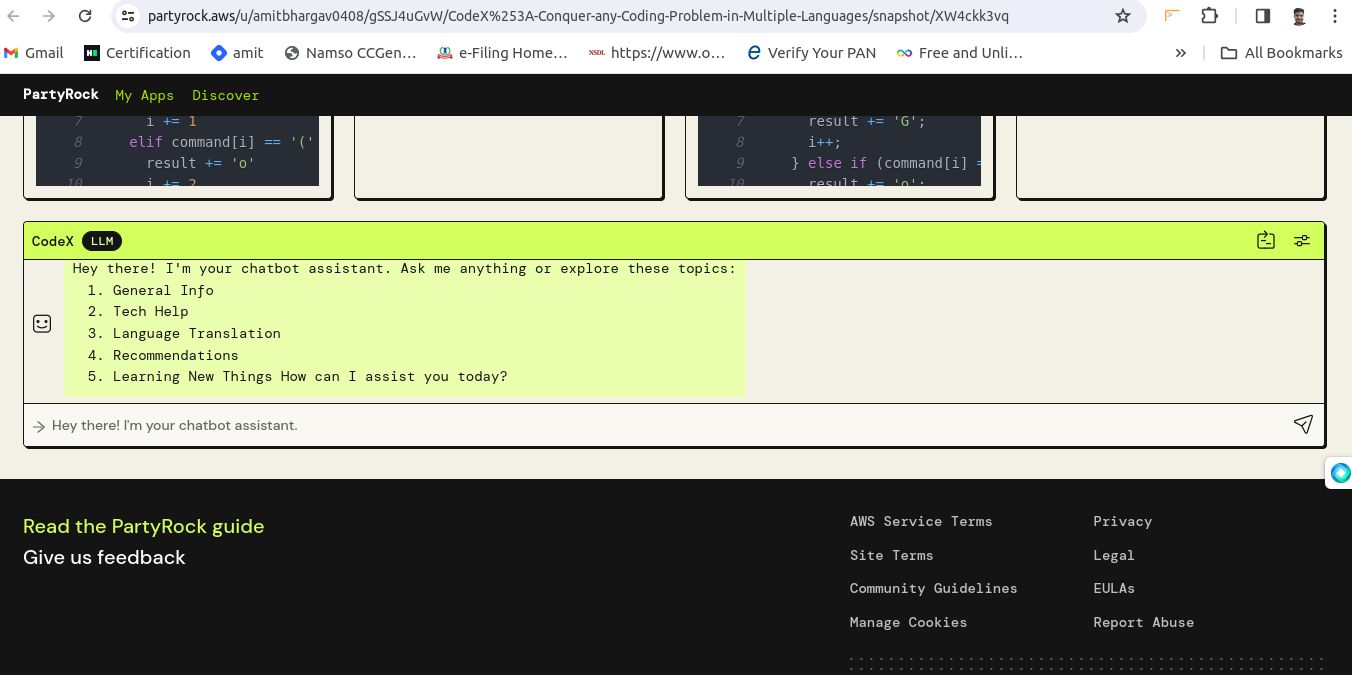Open the CodeX widget settings sliders icon
The width and height of the screenshot is (1352, 675).
pos(1302,240)
